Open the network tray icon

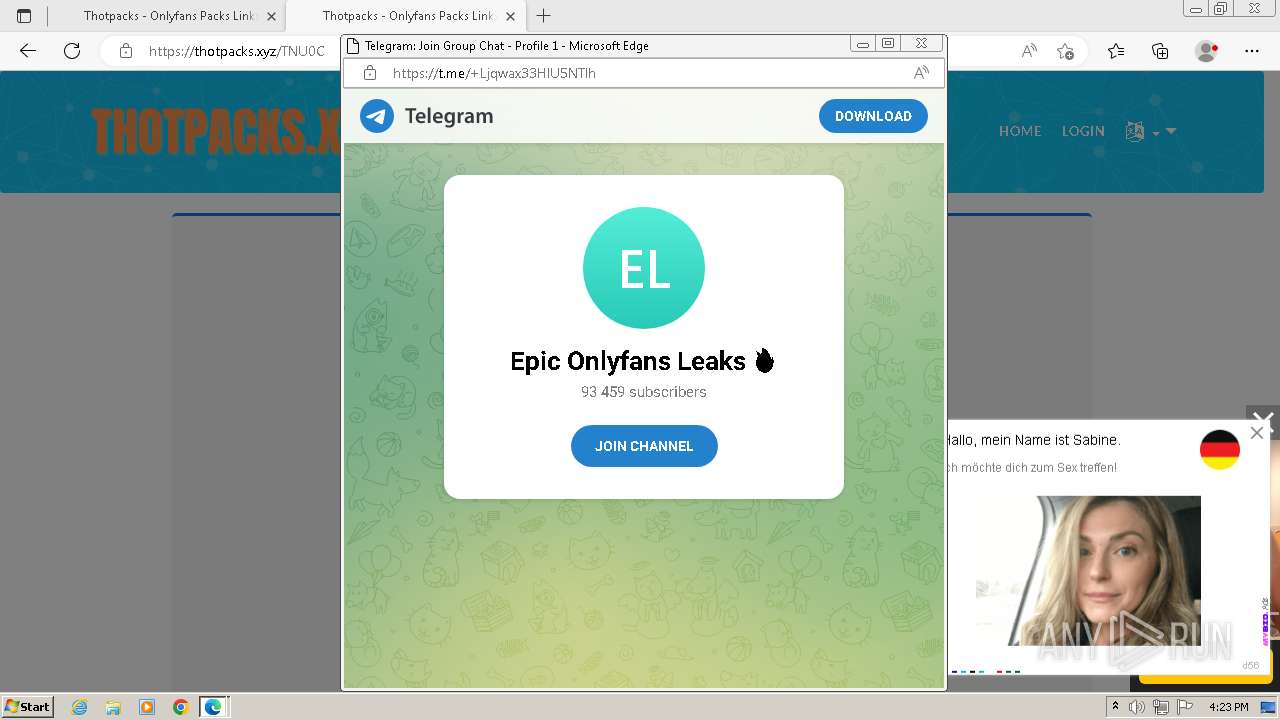1160,707
